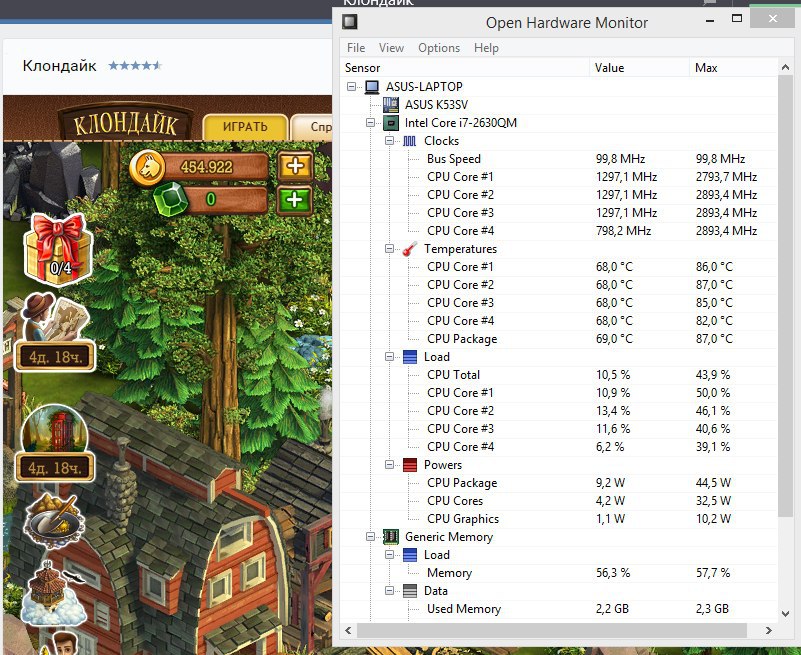Screen dimensions: 801x655
Task: Click the 69,0 °C value
Action: [614, 339]
